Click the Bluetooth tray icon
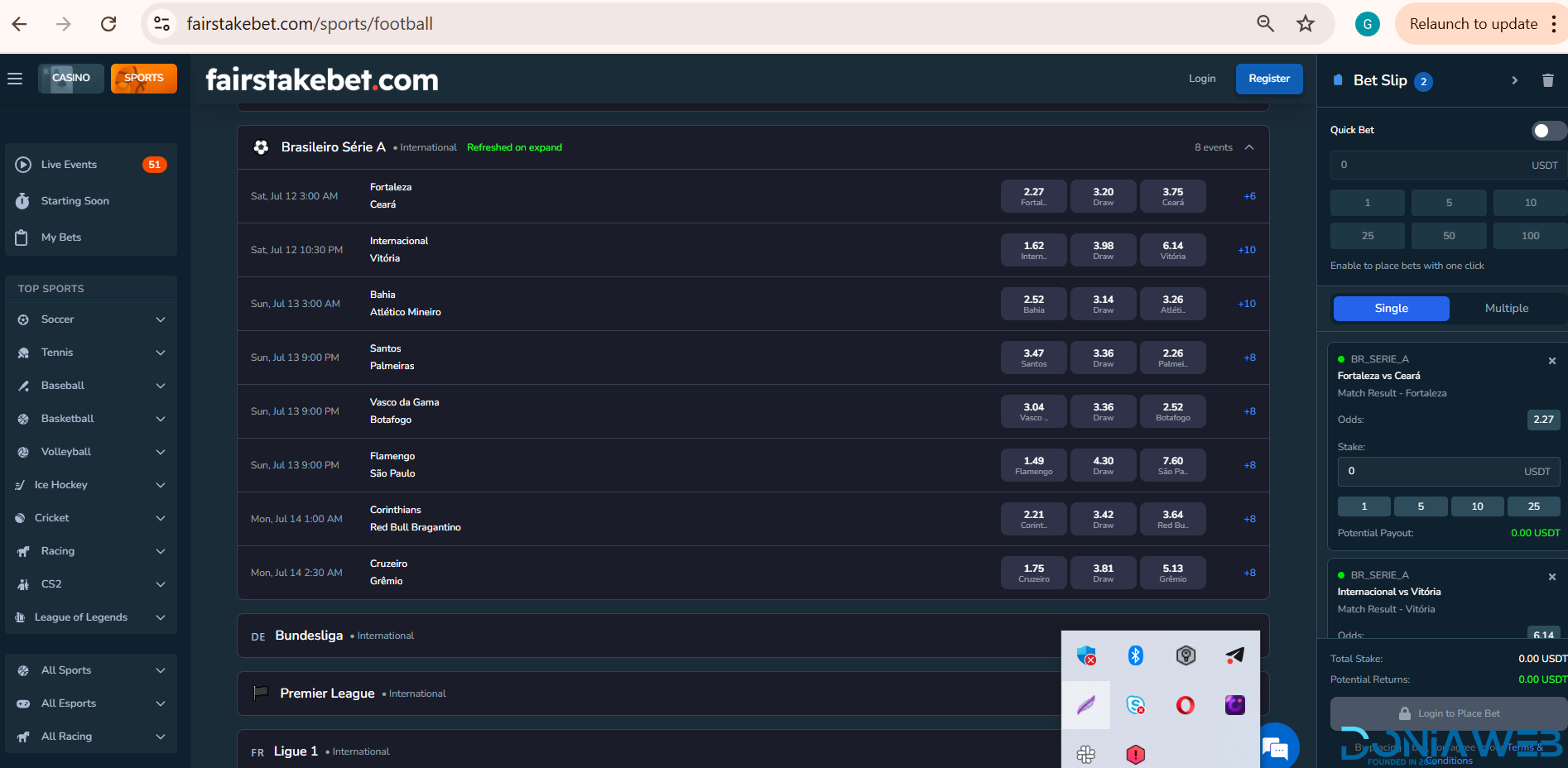The image size is (1568, 768). click(x=1136, y=655)
